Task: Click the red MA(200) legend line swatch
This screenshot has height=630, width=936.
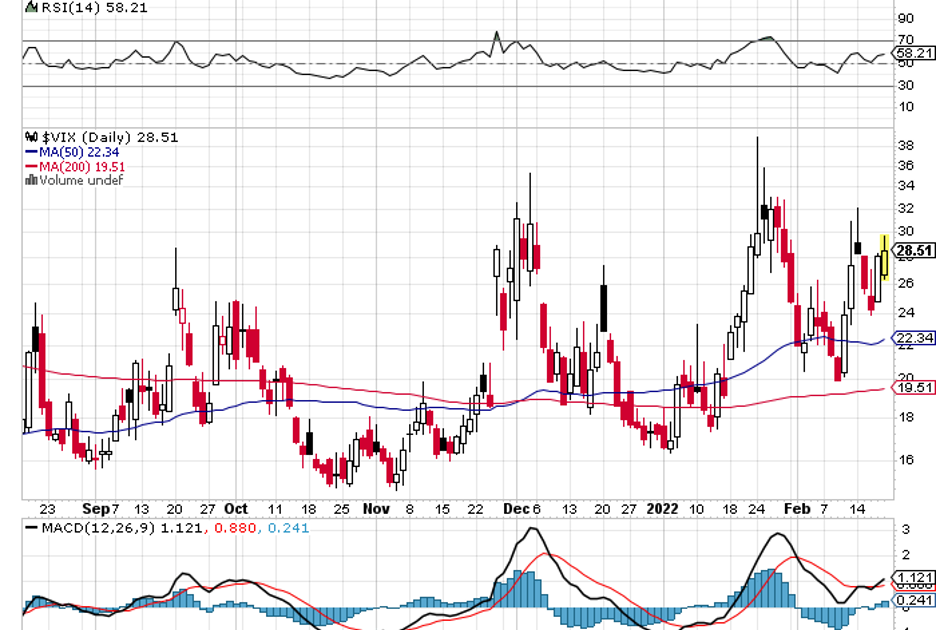Action: 30,166
